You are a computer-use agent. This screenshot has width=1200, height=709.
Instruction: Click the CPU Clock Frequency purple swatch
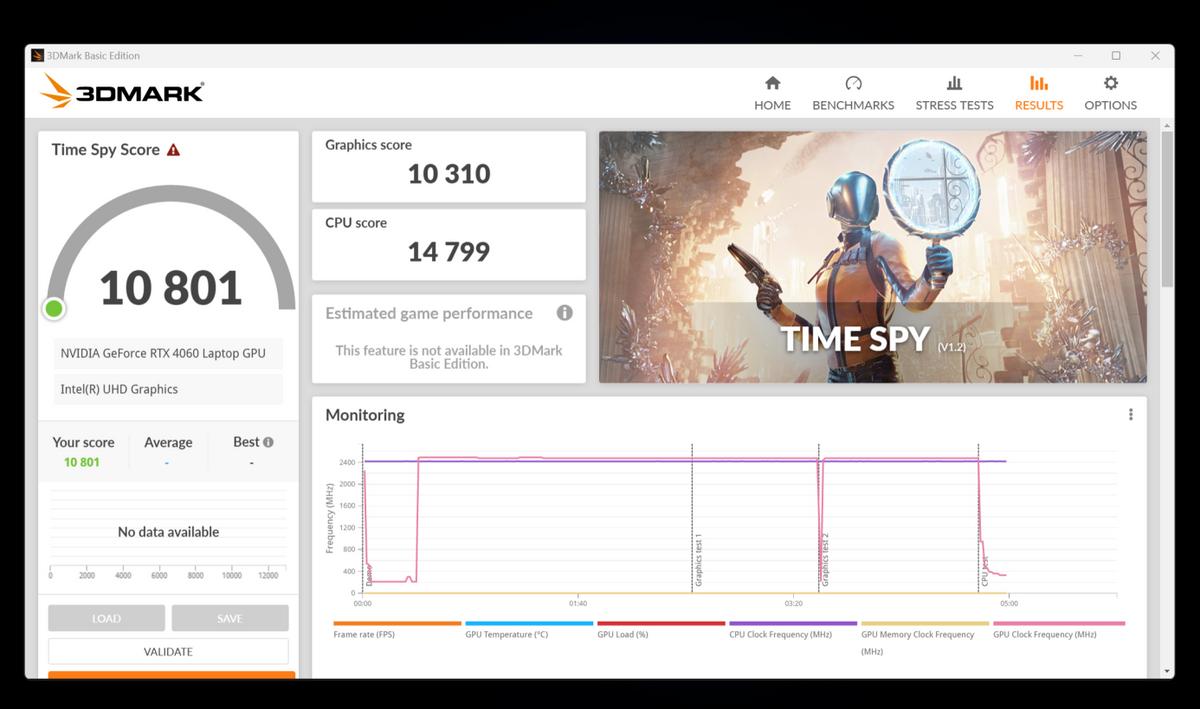pyautogui.click(x=793, y=624)
